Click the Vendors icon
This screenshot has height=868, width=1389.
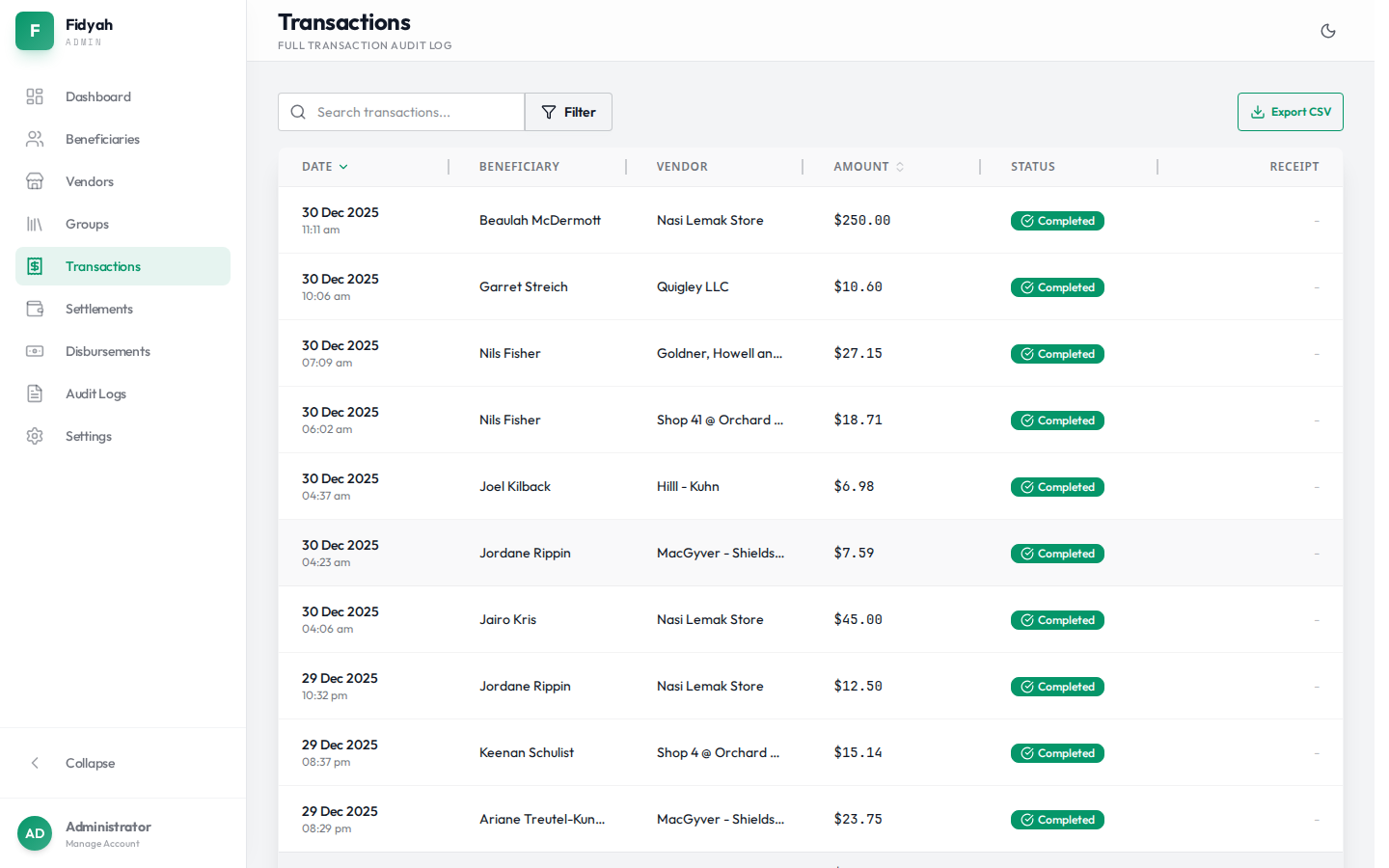[35, 181]
